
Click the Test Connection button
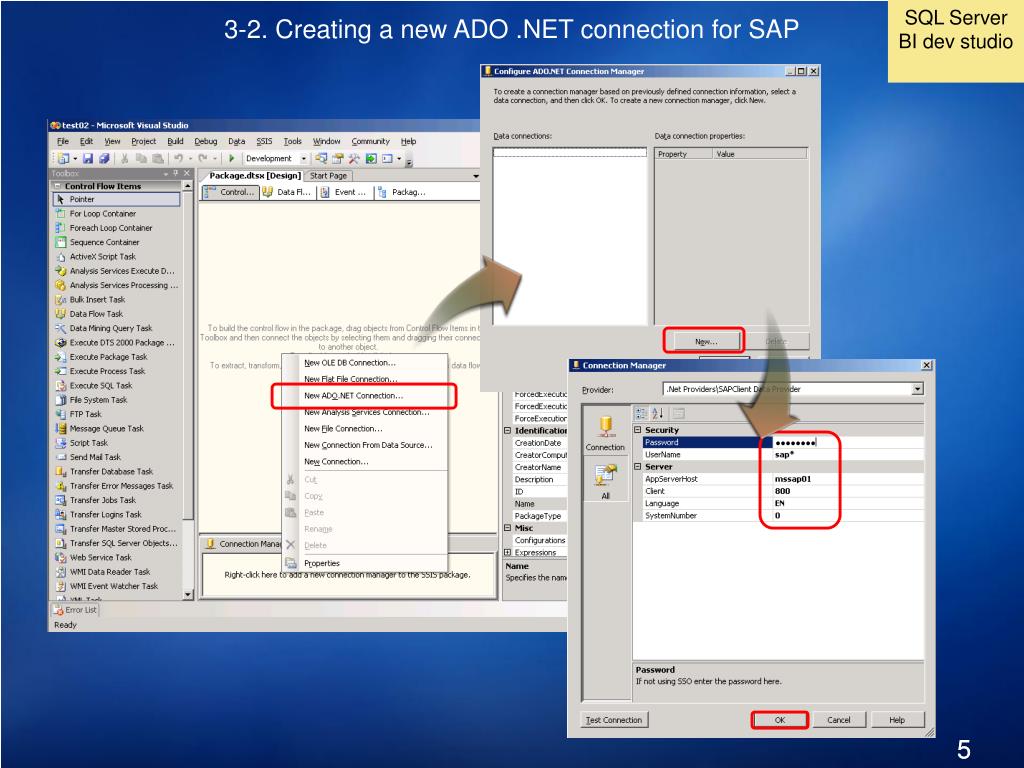614,720
